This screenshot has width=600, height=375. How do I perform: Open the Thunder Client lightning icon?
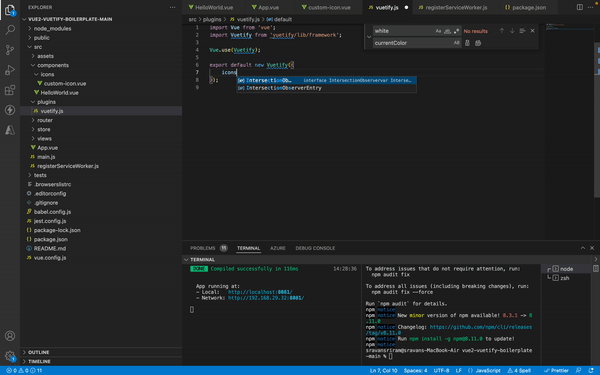pyautogui.click(x=10, y=110)
